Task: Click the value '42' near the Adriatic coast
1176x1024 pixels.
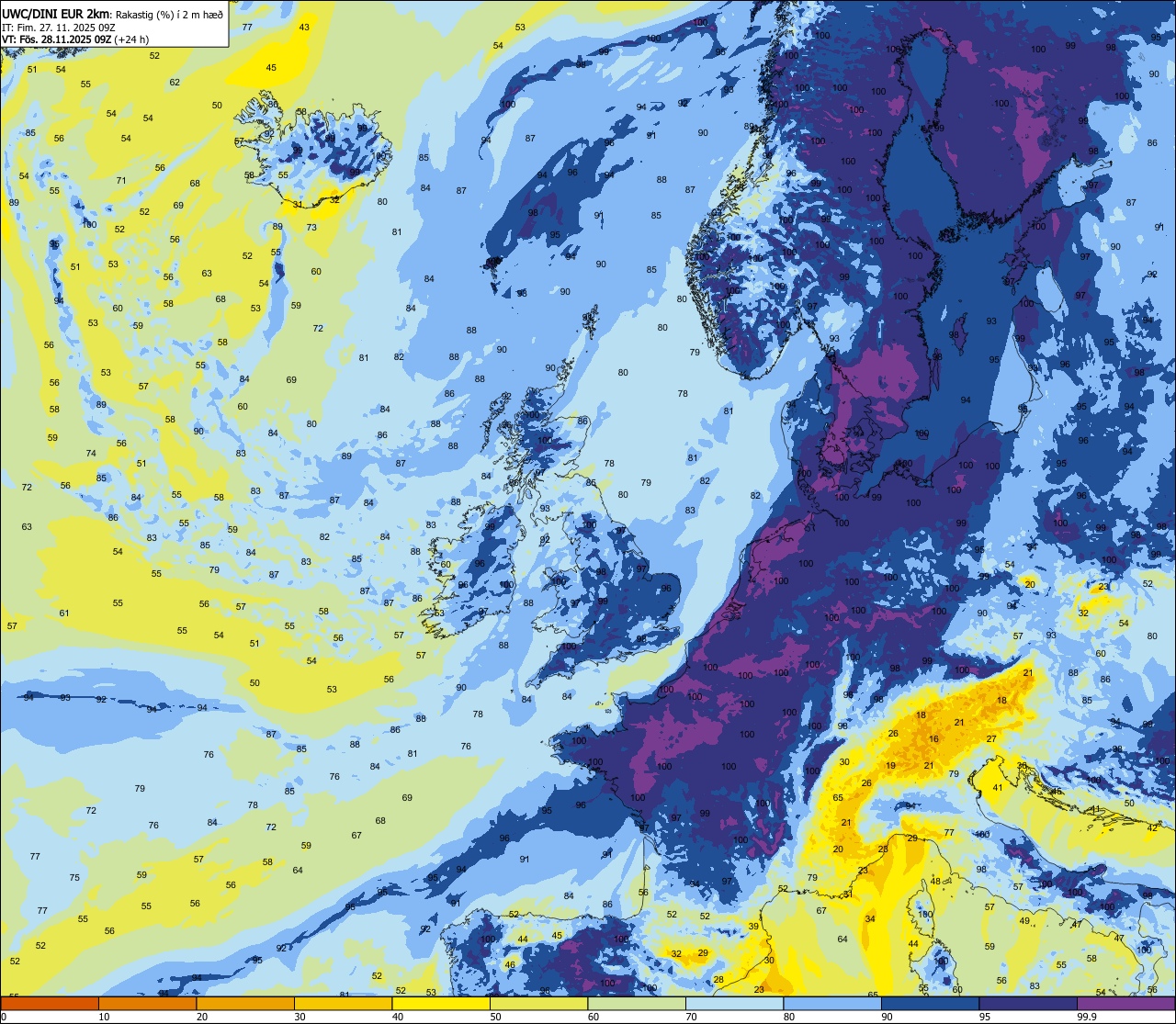Action: click(1152, 828)
